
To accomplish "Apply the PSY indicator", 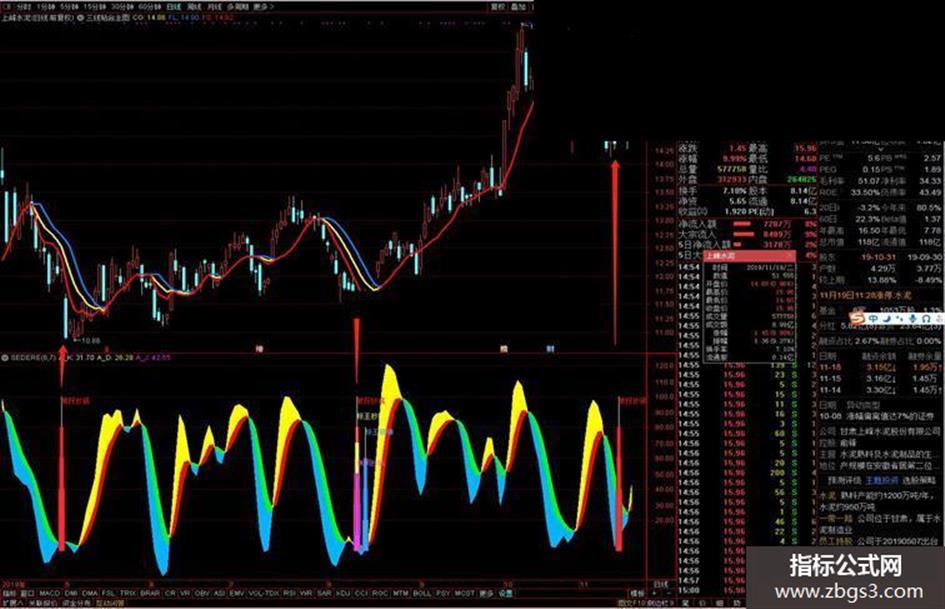I will (x=442, y=593).
